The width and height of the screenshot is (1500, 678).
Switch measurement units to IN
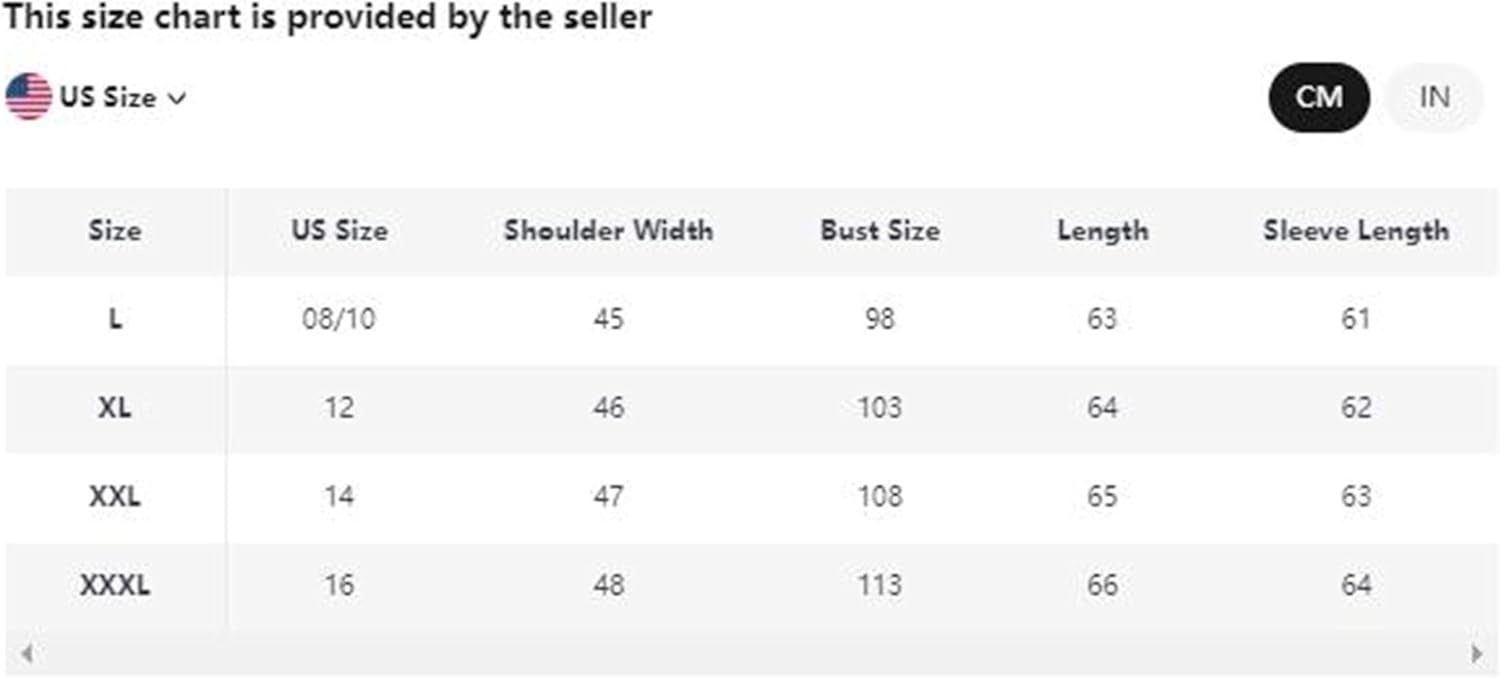tap(1434, 96)
